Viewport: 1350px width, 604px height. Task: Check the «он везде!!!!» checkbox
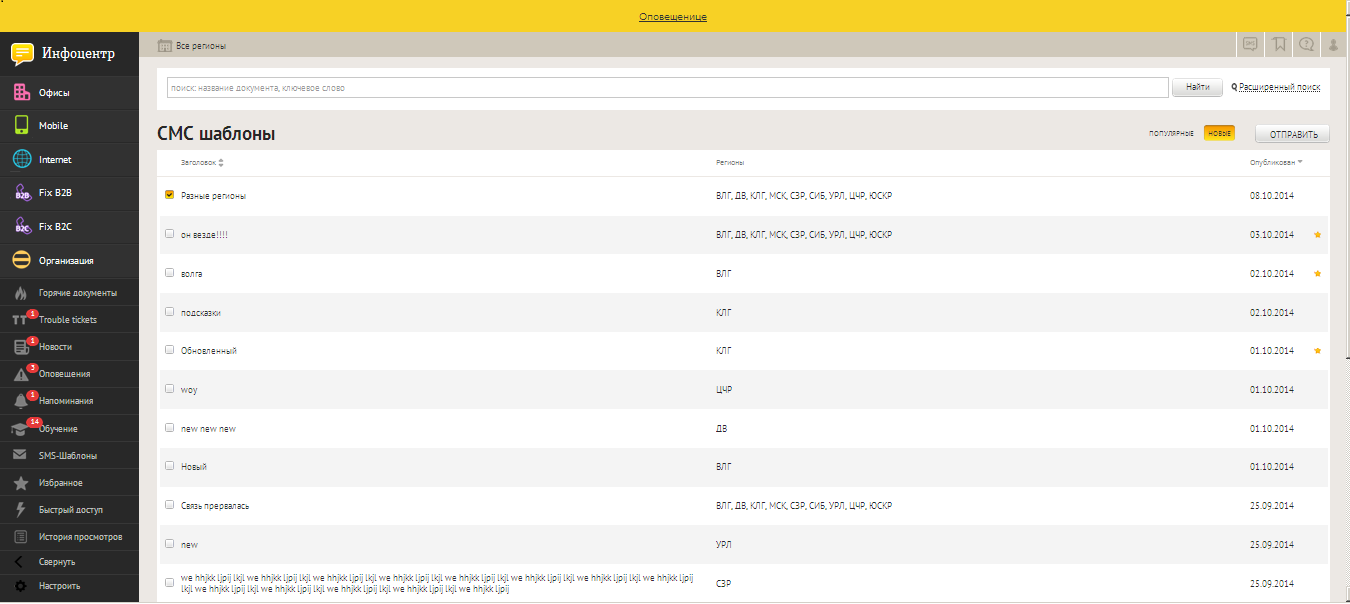tap(169, 233)
